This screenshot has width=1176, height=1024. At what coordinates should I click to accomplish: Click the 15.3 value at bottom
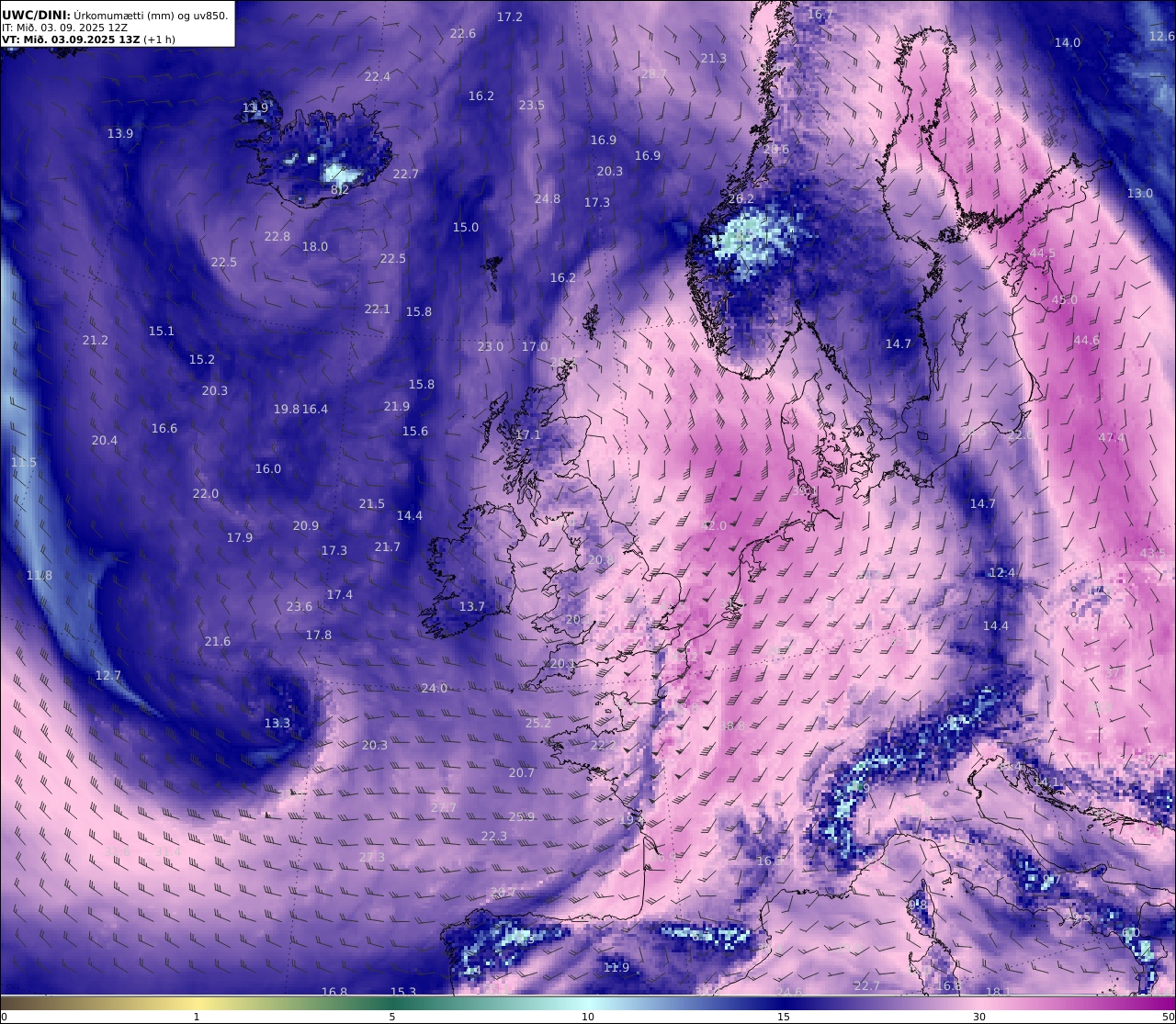coord(403,992)
